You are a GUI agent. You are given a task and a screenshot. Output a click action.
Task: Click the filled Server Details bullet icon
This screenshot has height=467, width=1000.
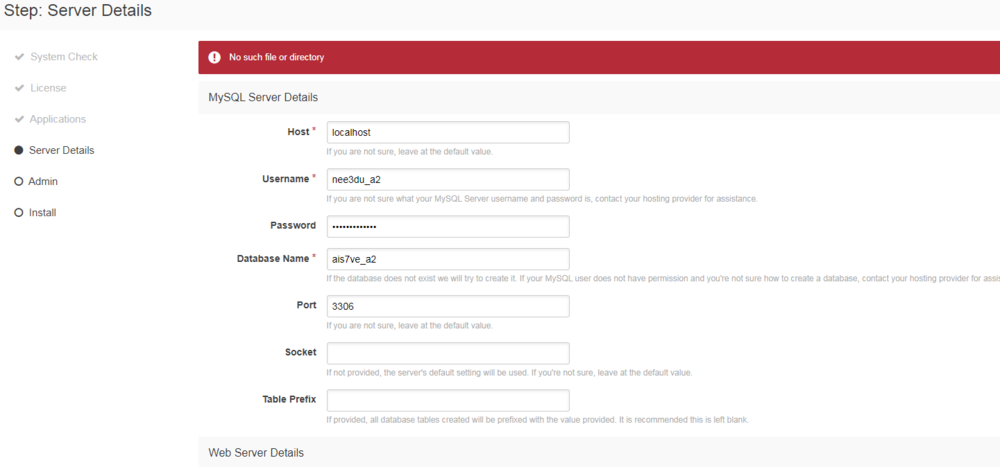point(19,150)
